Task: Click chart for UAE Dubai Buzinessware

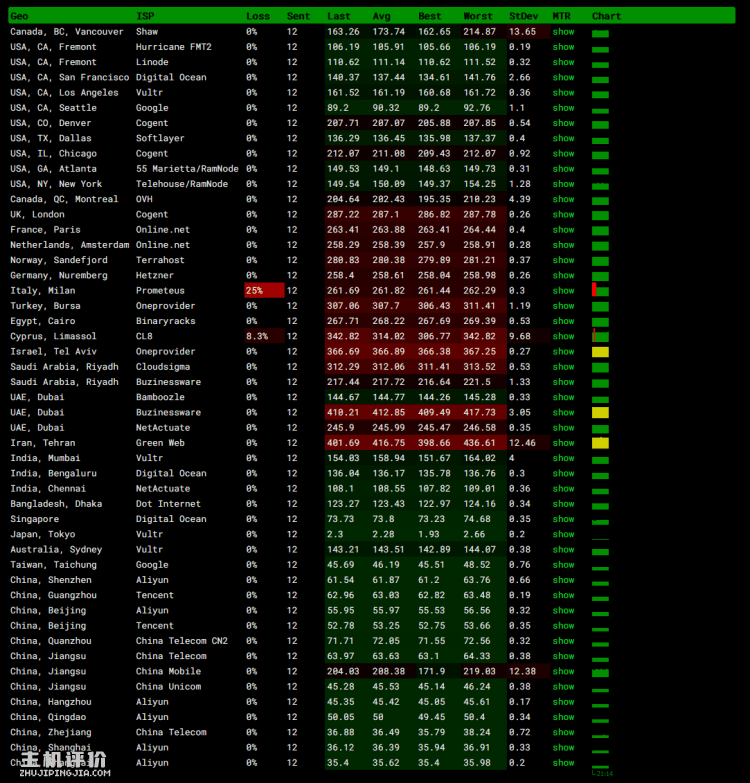Action: pyautogui.click(x=600, y=412)
